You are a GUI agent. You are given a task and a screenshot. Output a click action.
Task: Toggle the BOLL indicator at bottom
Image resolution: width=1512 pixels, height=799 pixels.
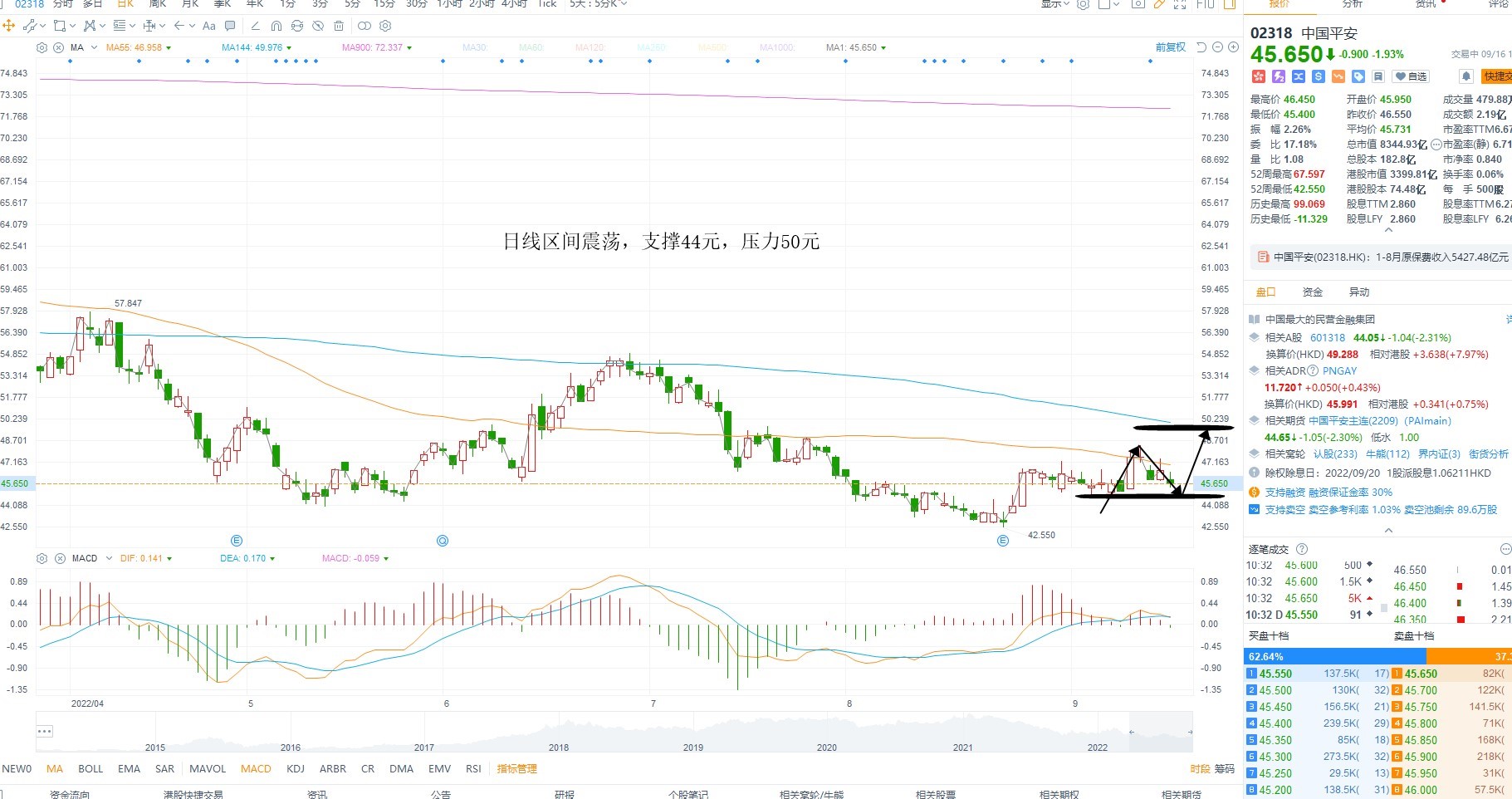point(91,769)
